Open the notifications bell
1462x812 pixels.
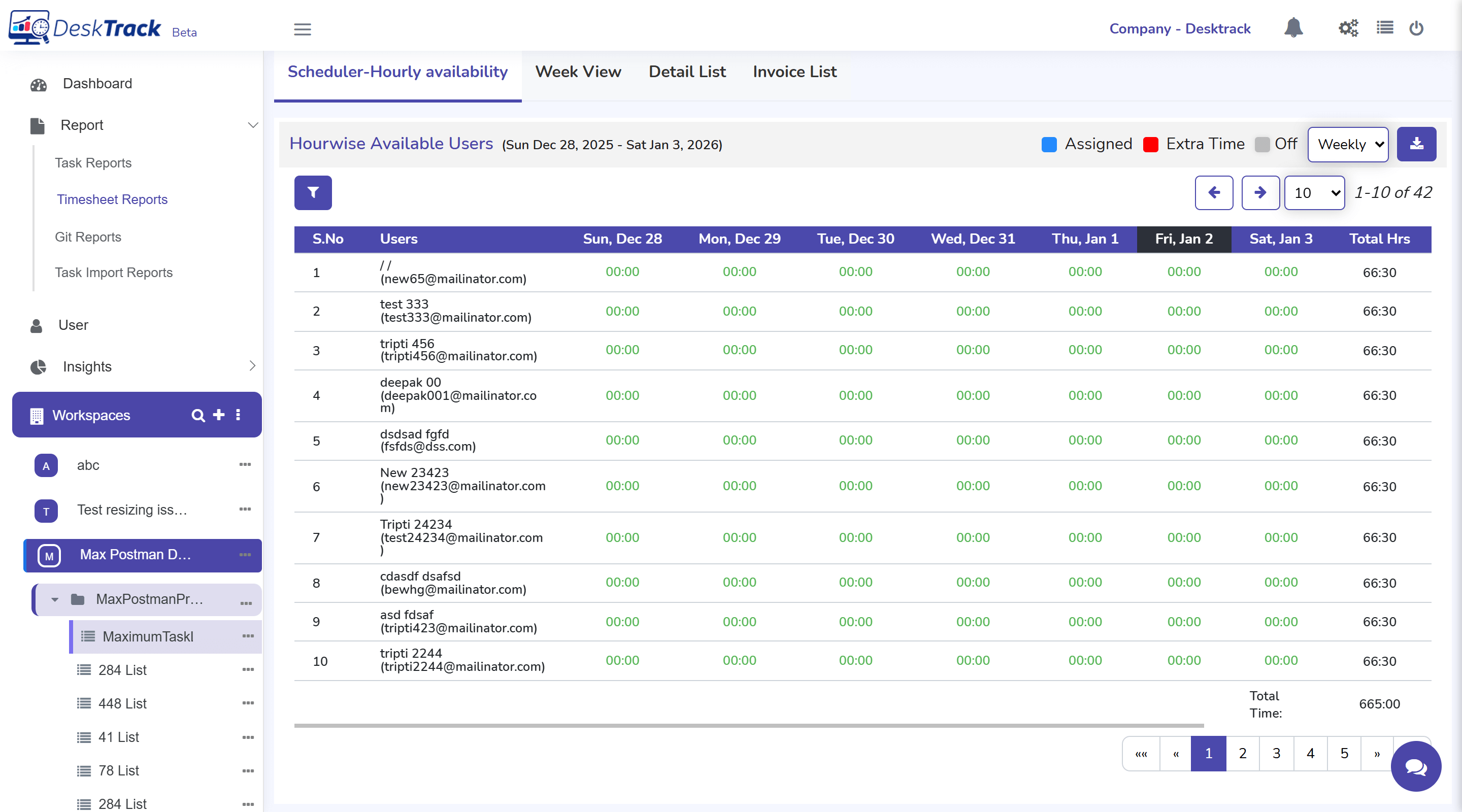click(x=1293, y=28)
